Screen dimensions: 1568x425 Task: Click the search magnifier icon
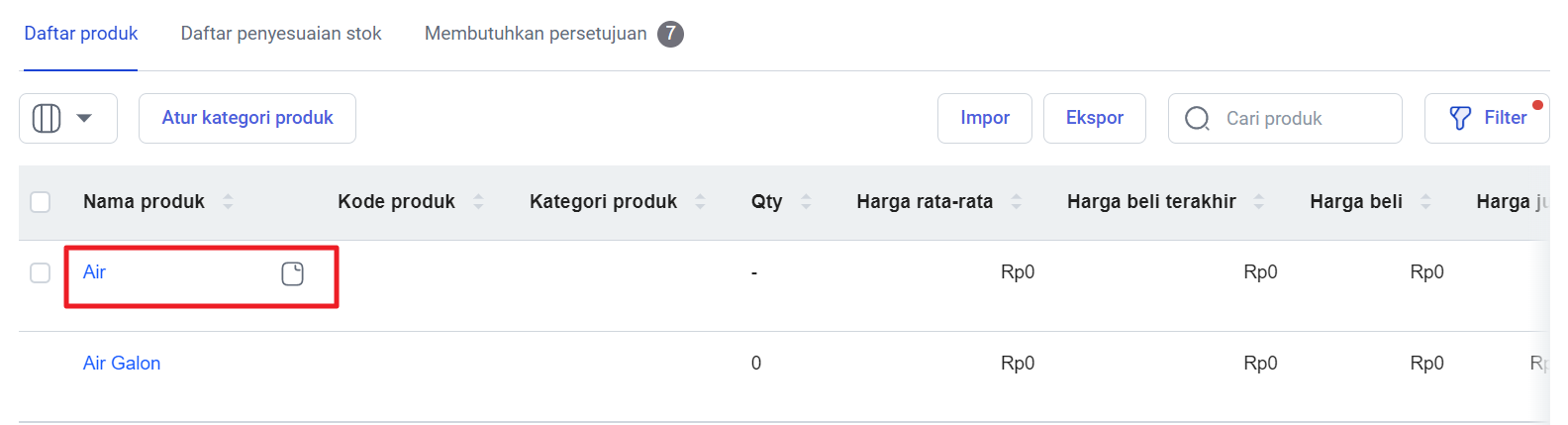[1197, 119]
